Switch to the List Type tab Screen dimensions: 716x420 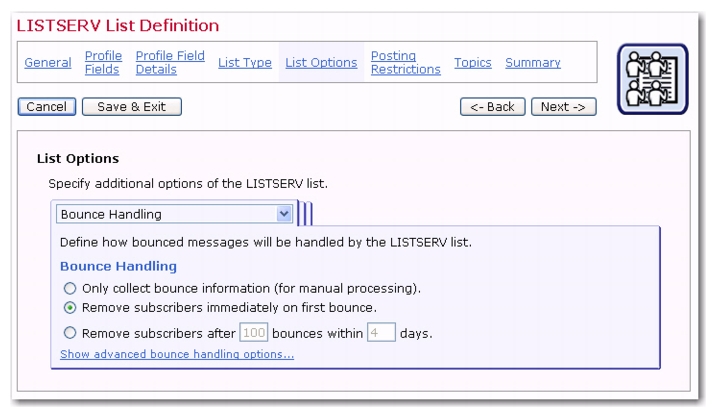[x=245, y=63]
